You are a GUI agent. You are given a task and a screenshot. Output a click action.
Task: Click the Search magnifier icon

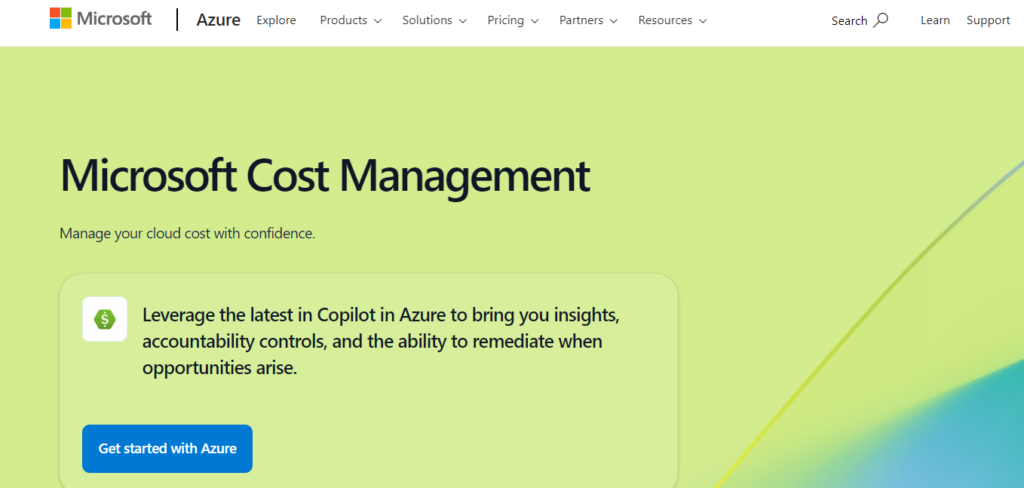[x=880, y=20]
